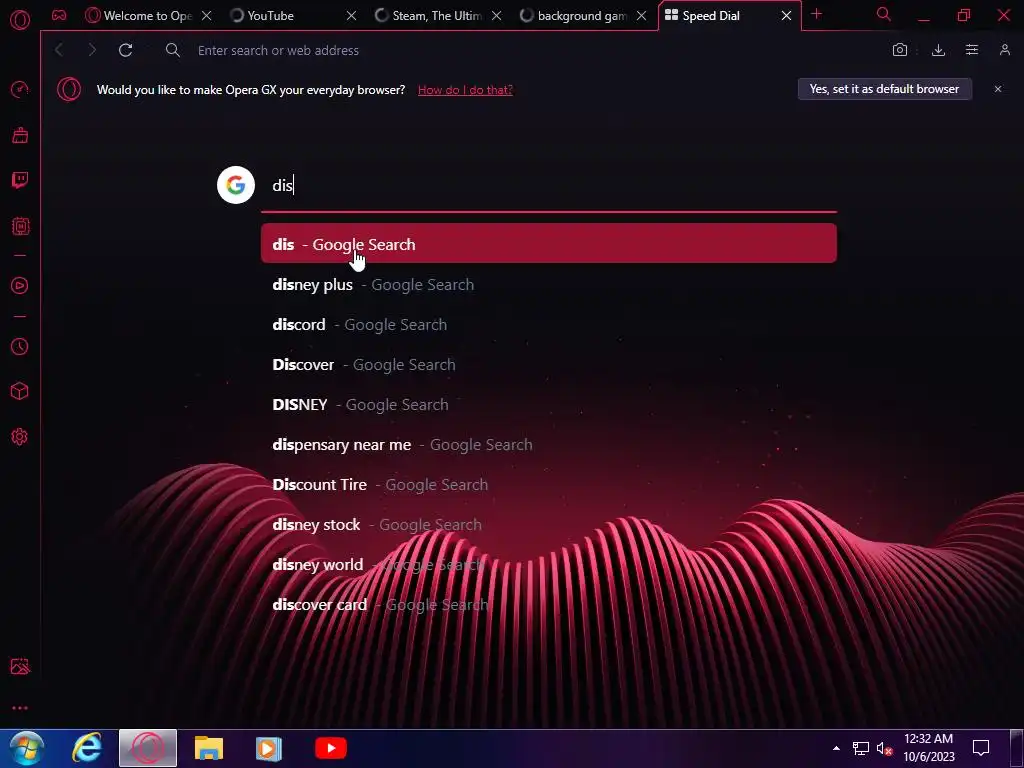Open sidebar setup three-dots icon
Viewport: 1024px width, 768px height.
20,708
